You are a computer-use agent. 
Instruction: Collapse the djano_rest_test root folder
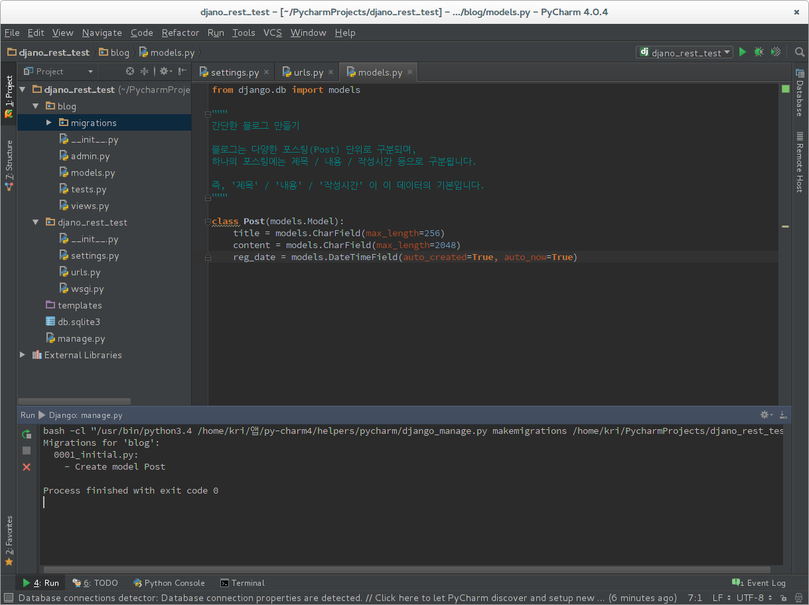point(23,90)
